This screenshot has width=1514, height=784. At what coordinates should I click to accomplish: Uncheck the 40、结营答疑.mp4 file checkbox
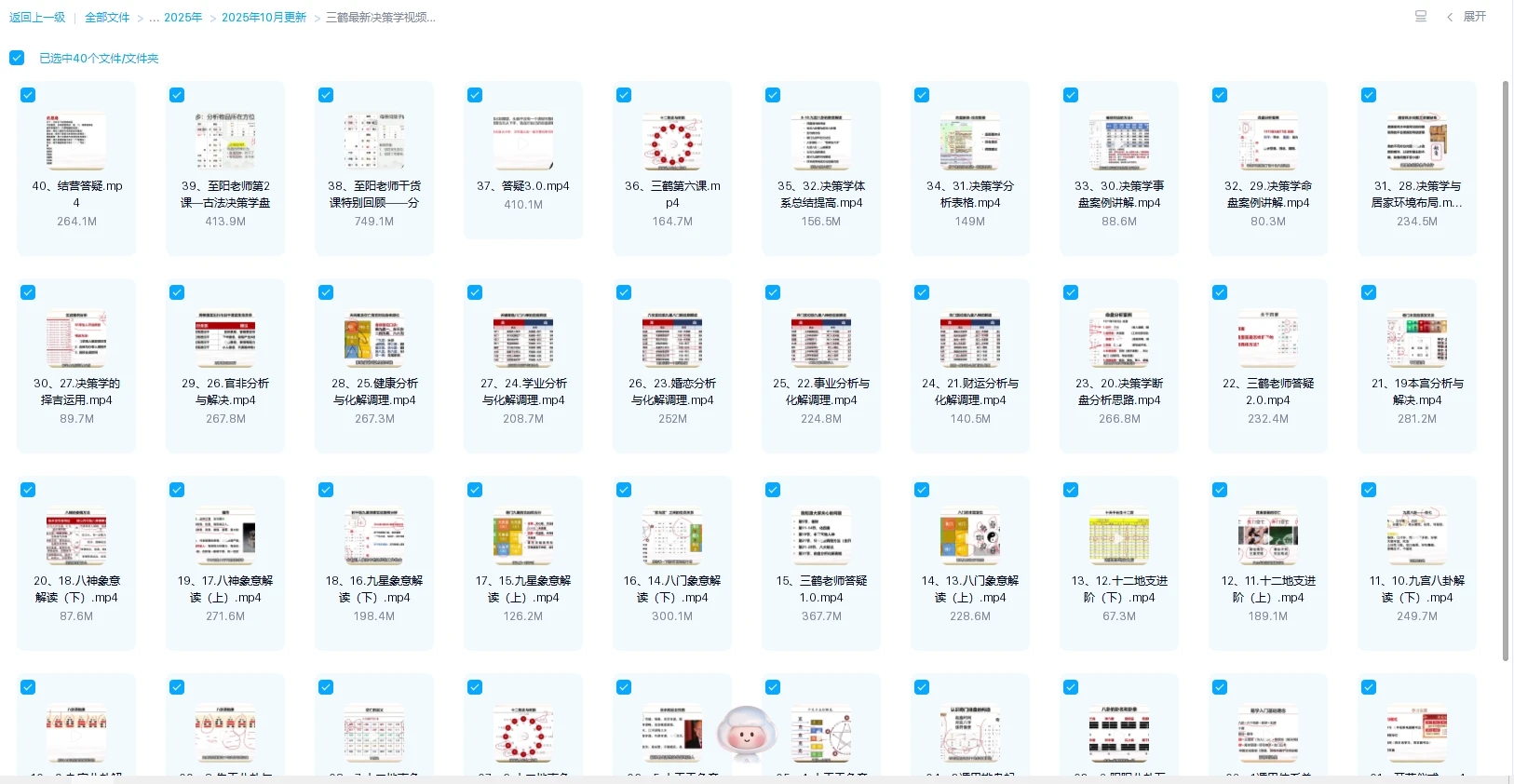point(28,95)
